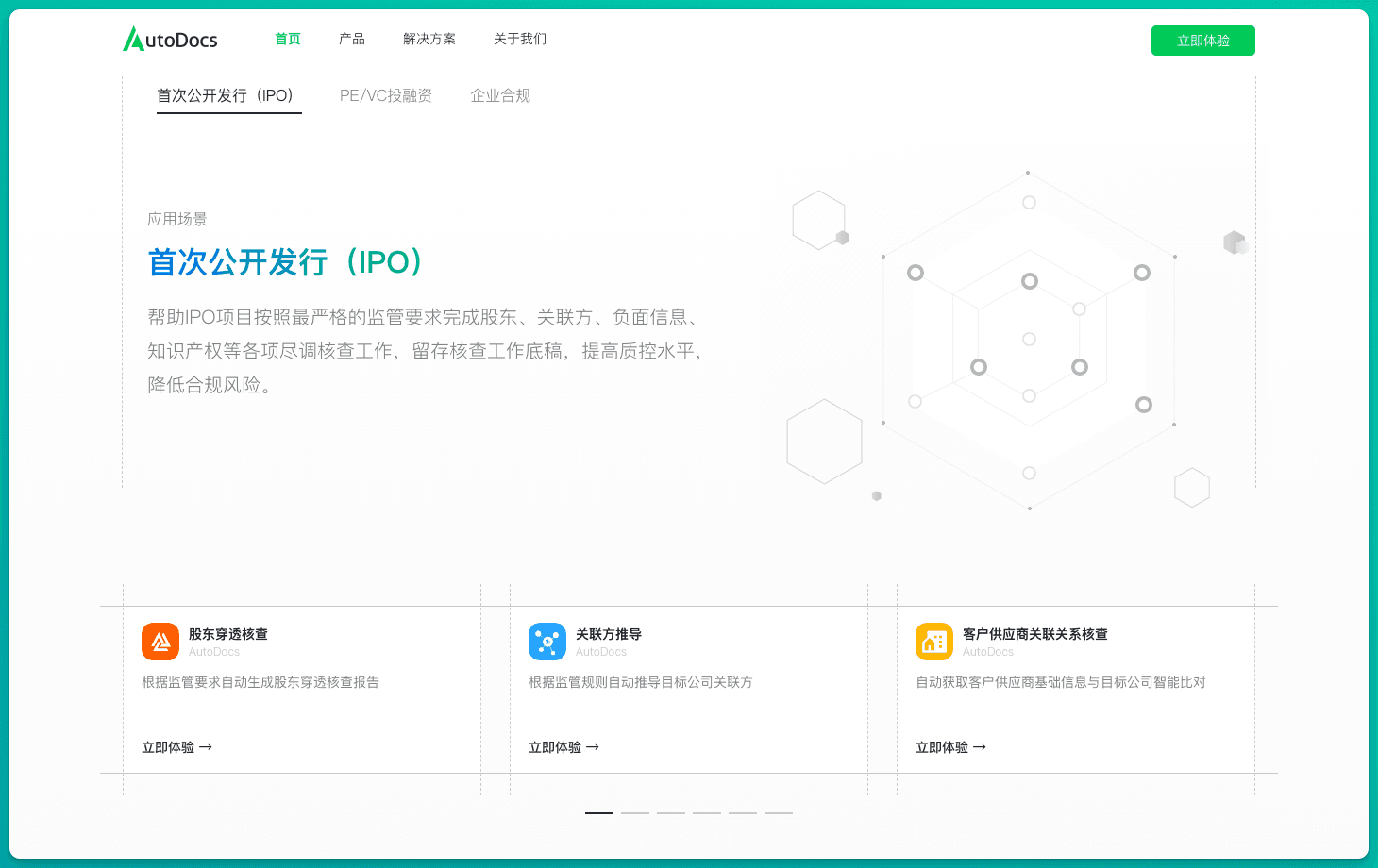Click text 根据监管规则自动推导目标公司关联方

pyautogui.click(x=641, y=682)
